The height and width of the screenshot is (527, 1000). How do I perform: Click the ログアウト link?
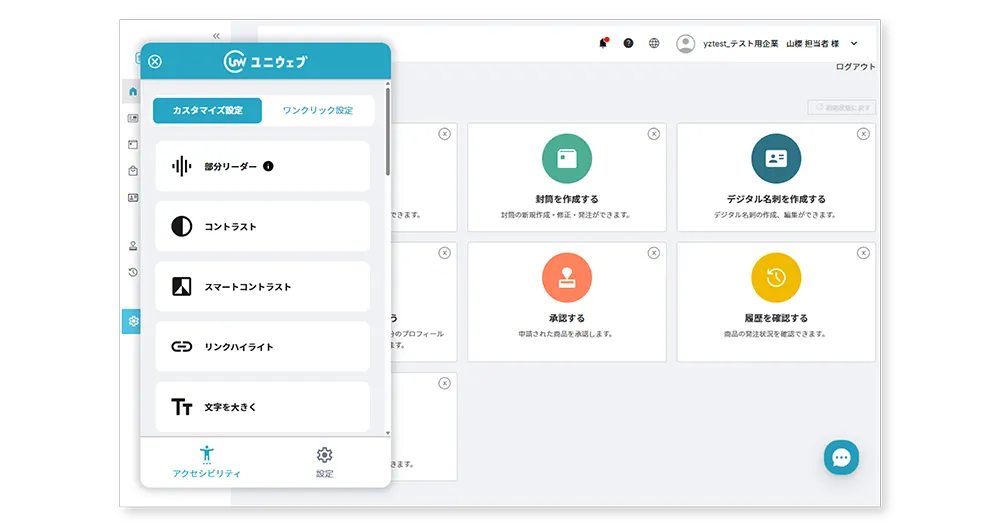pos(855,66)
